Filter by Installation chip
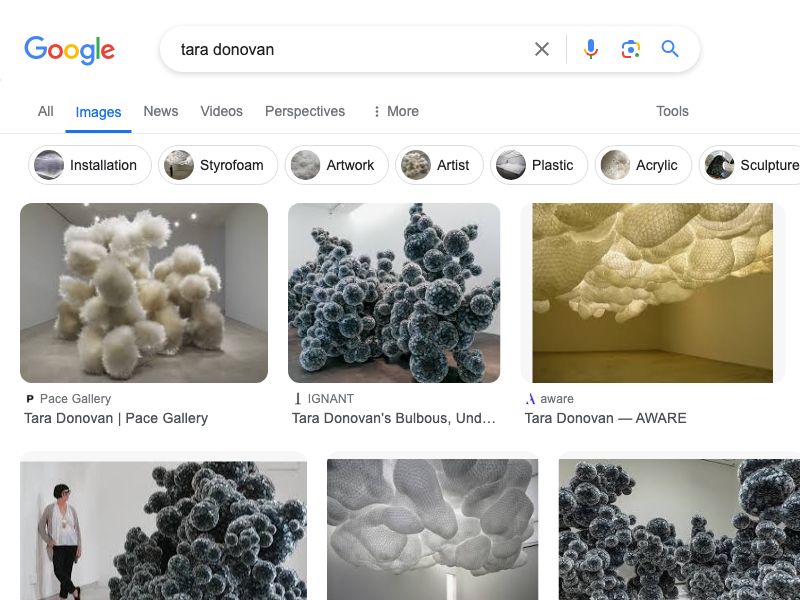The width and height of the screenshot is (800, 600). point(90,165)
